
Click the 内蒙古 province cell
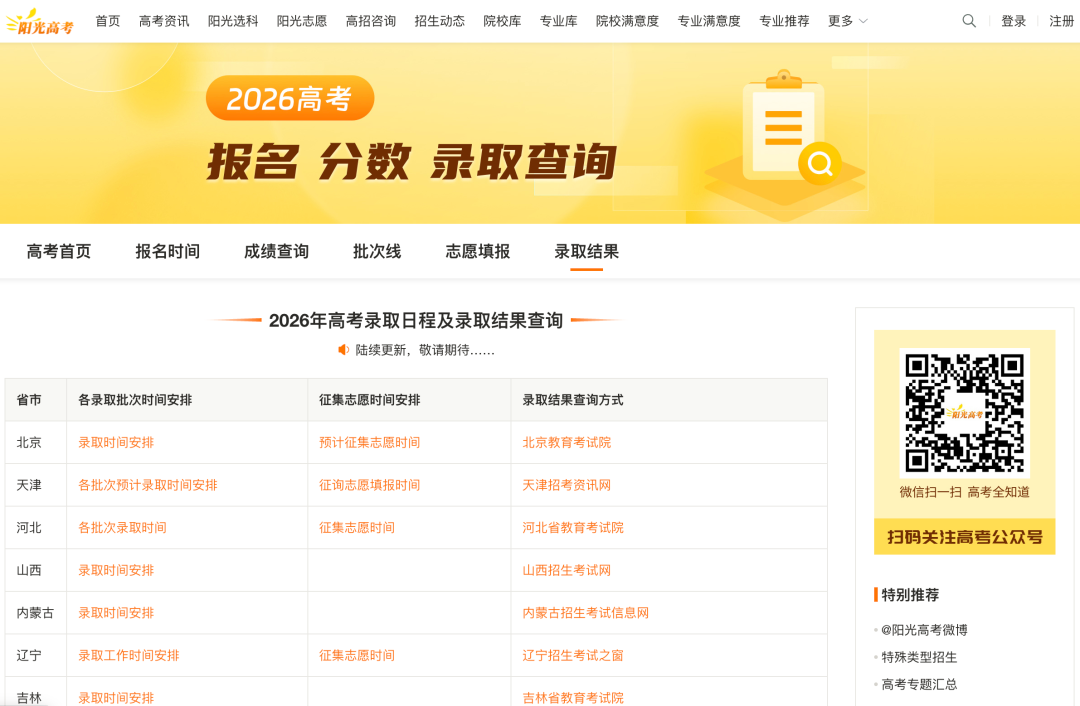tap(35, 613)
